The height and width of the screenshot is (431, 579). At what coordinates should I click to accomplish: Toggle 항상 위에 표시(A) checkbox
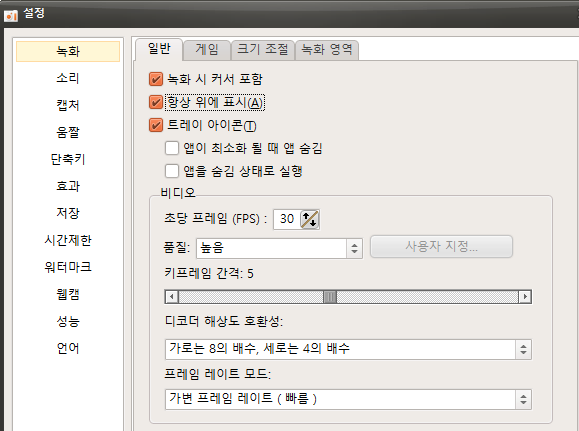coord(156,102)
